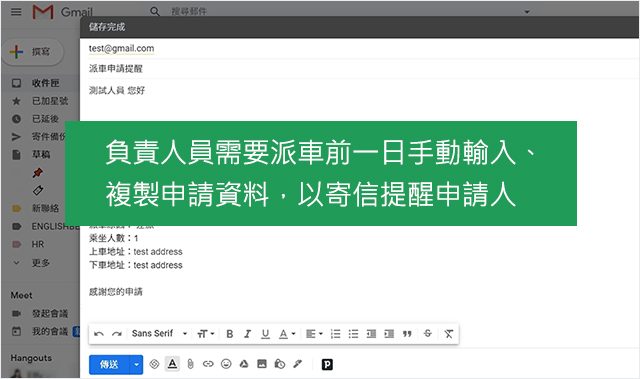Attach files with the paperclip icon
Screen dimensions: 640x379
point(190,364)
